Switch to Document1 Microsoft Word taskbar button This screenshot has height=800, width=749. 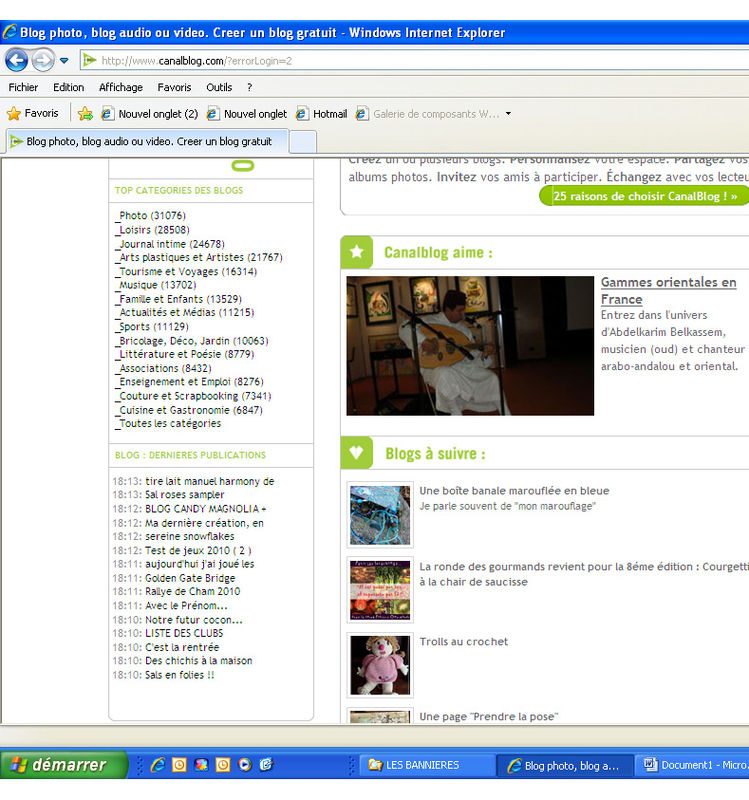692,765
